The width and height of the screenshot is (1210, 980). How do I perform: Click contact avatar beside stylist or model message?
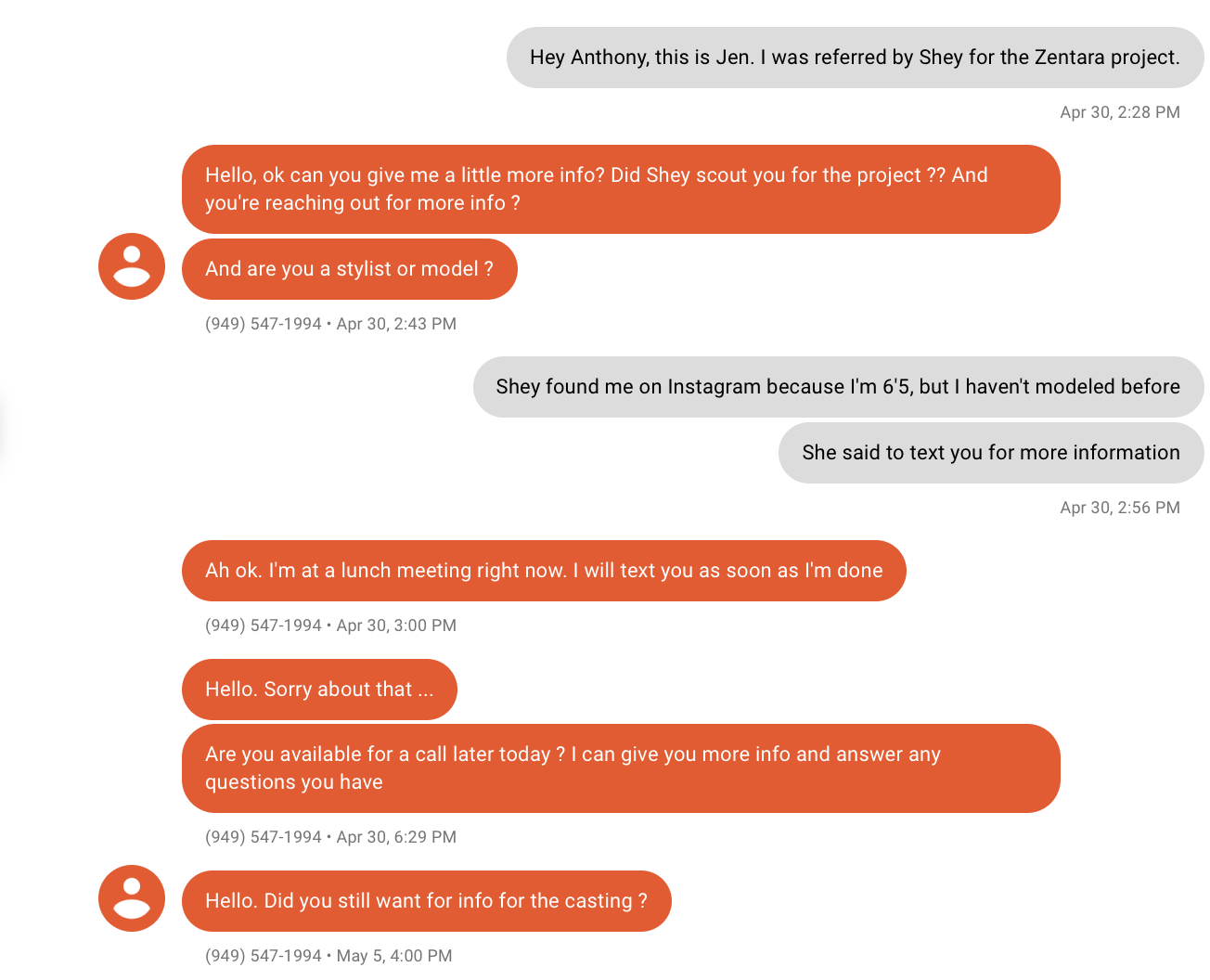pyautogui.click(x=132, y=266)
